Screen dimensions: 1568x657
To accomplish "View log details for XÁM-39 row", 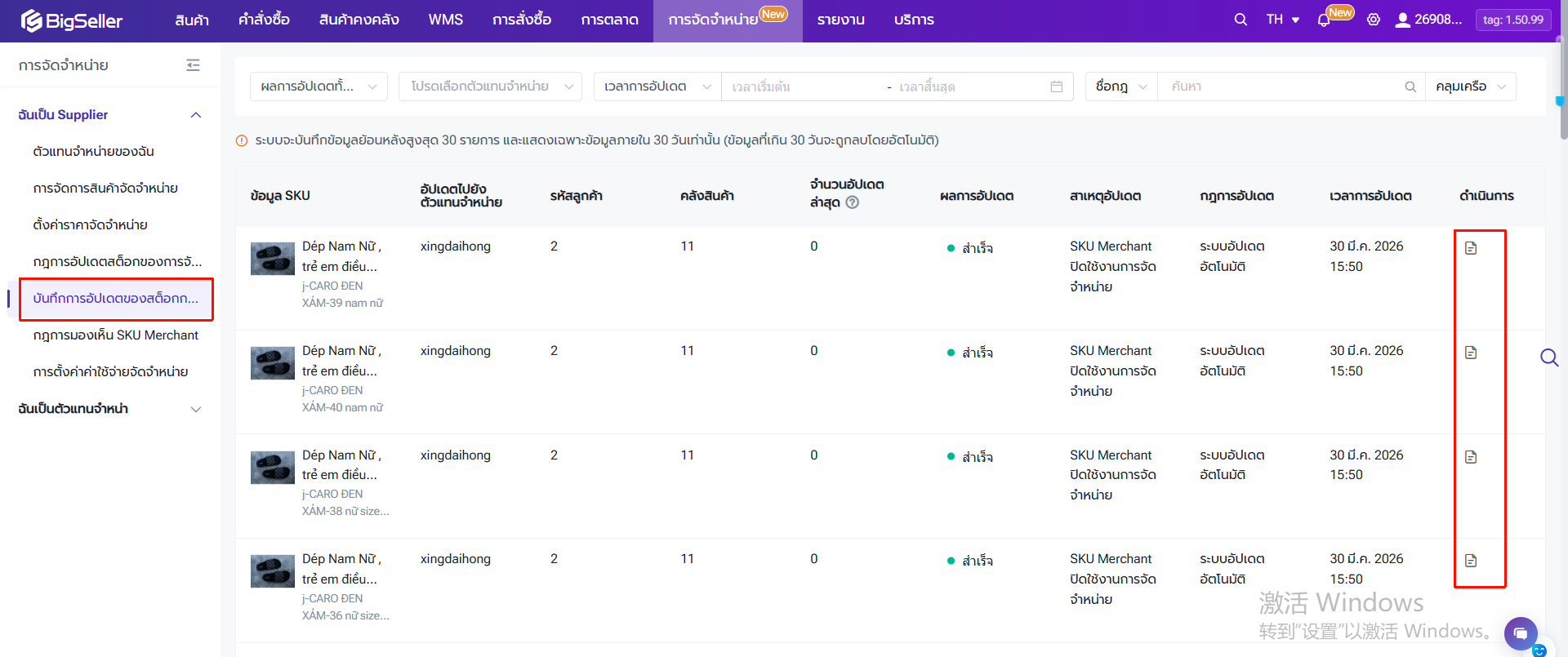I will coord(1471,248).
